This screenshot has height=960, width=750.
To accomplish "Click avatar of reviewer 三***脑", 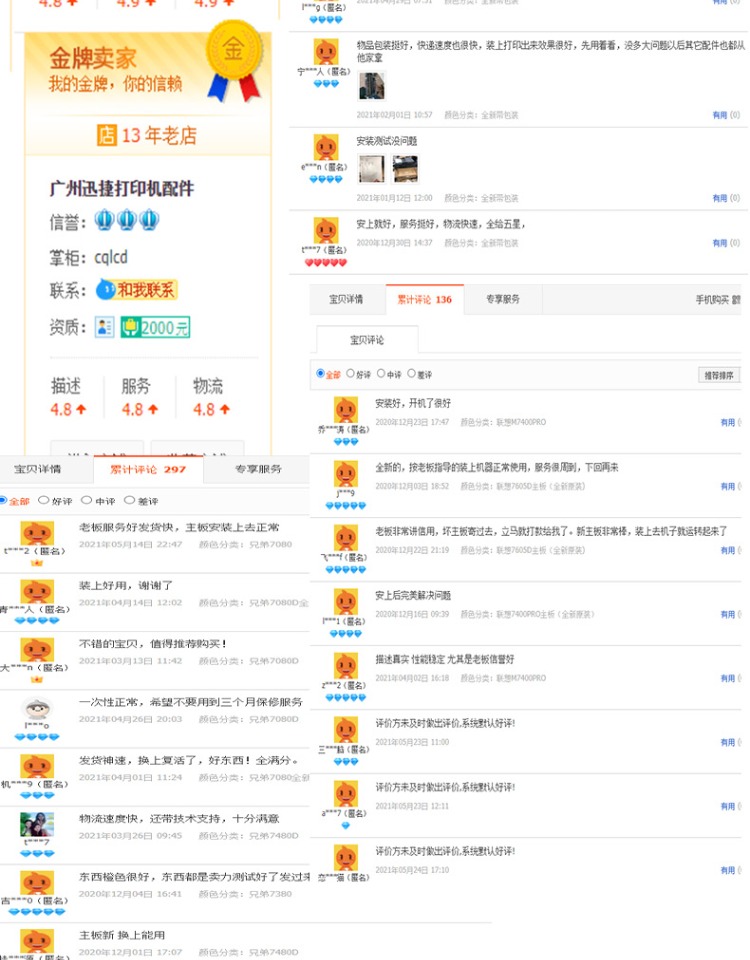I will [x=345, y=730].
